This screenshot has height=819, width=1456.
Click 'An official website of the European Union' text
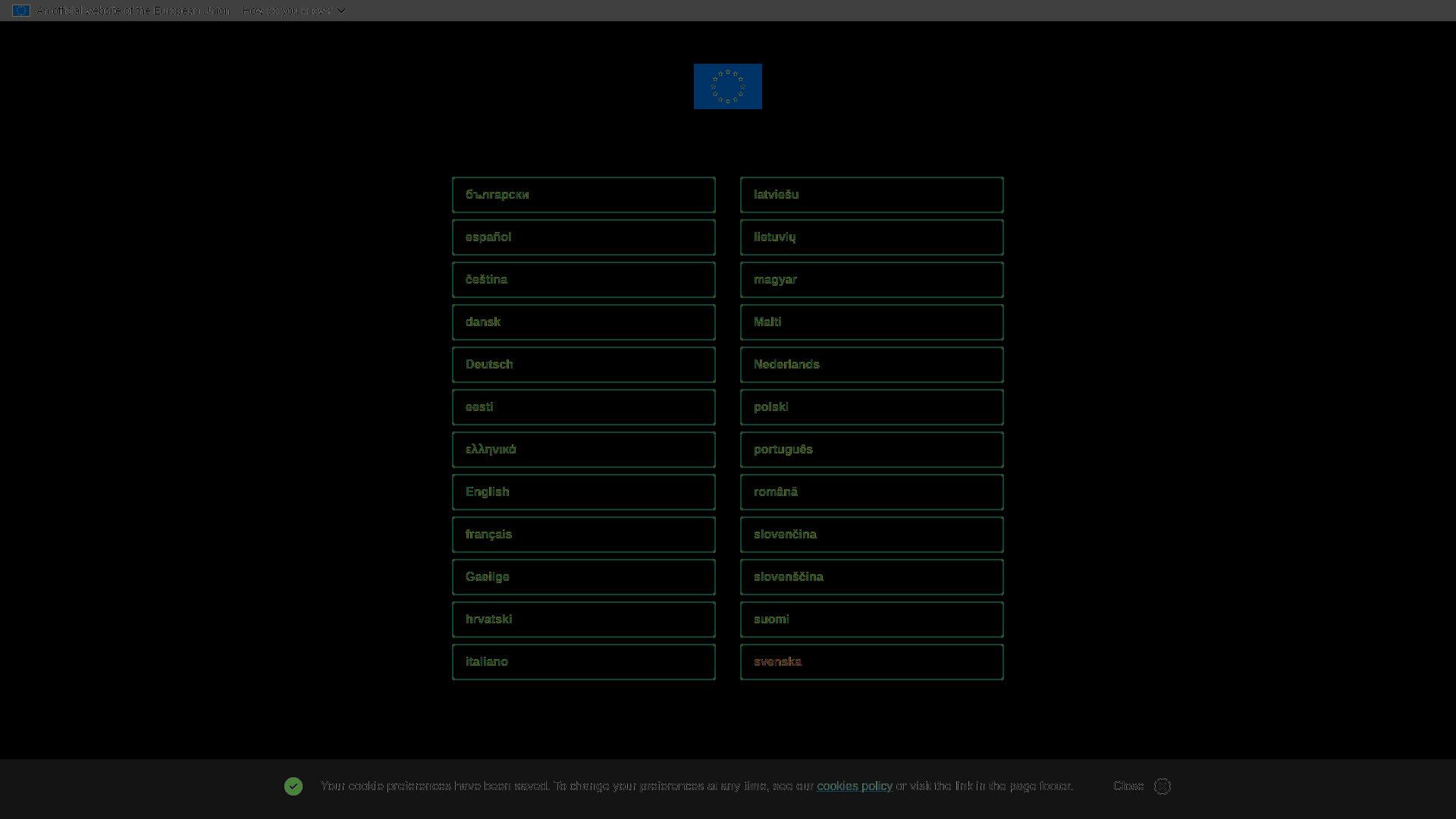133,11
